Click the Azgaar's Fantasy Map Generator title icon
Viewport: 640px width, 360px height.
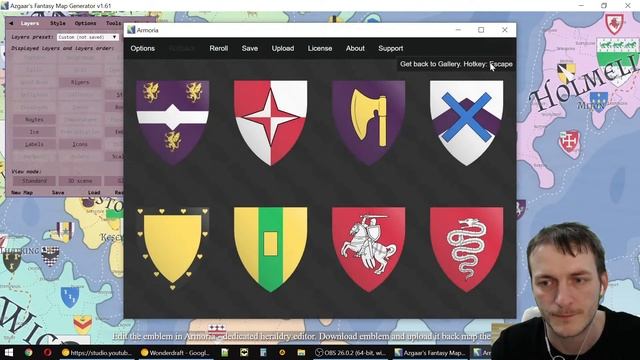pos(4,6)
